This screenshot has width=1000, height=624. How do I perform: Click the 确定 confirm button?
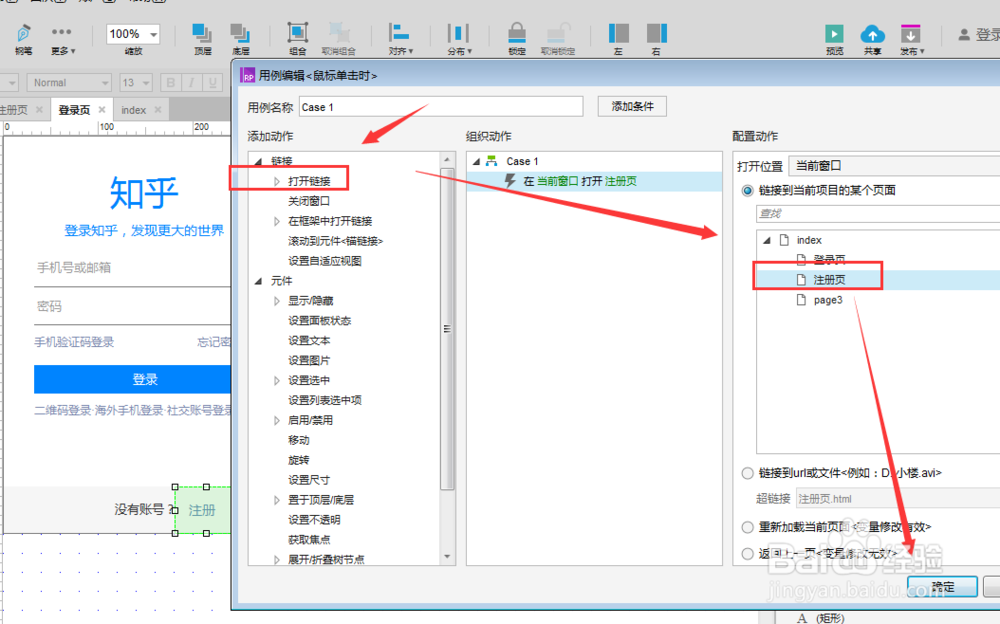[941, 587]
